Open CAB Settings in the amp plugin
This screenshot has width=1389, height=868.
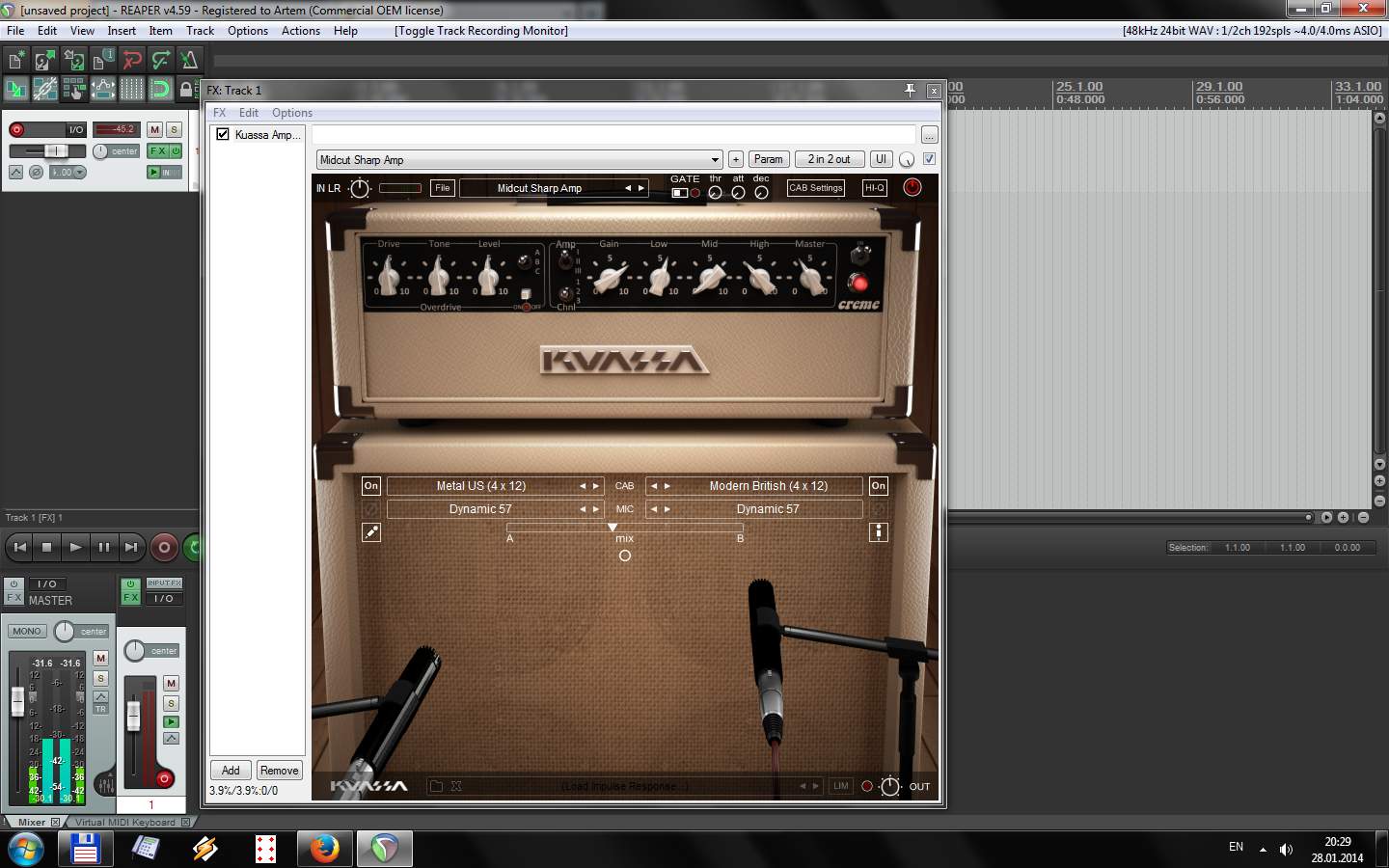pos(815,188)
